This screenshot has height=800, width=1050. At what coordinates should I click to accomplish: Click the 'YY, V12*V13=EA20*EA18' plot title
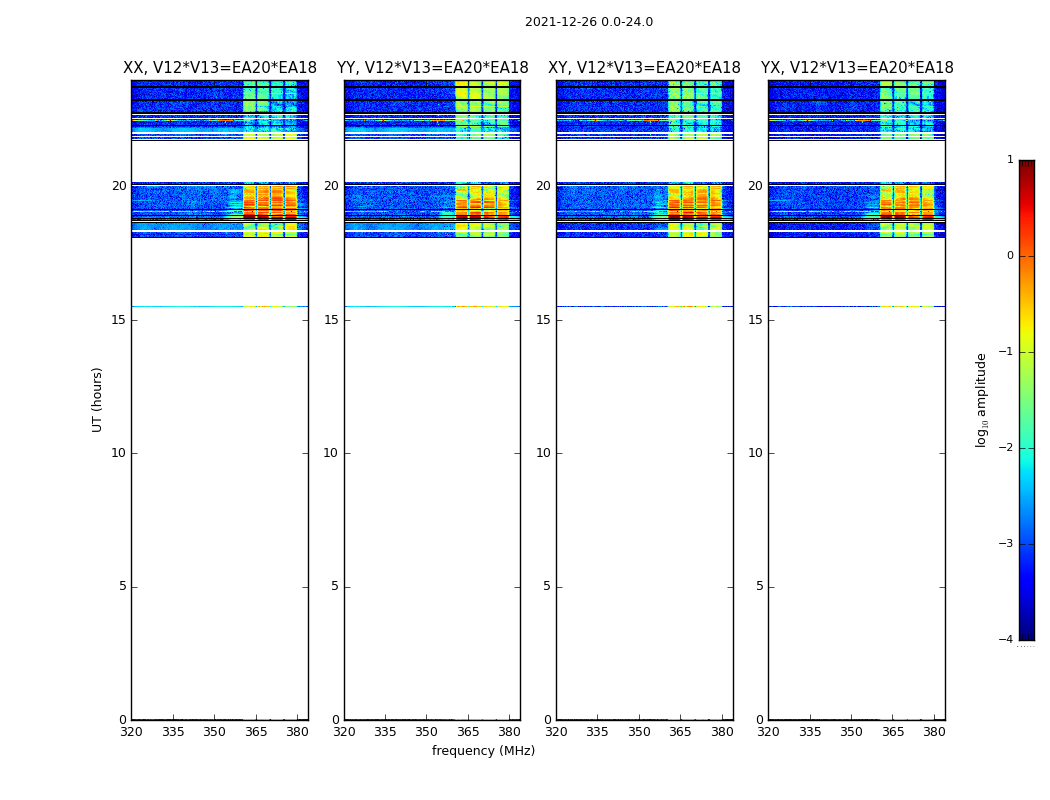(432, 68)
